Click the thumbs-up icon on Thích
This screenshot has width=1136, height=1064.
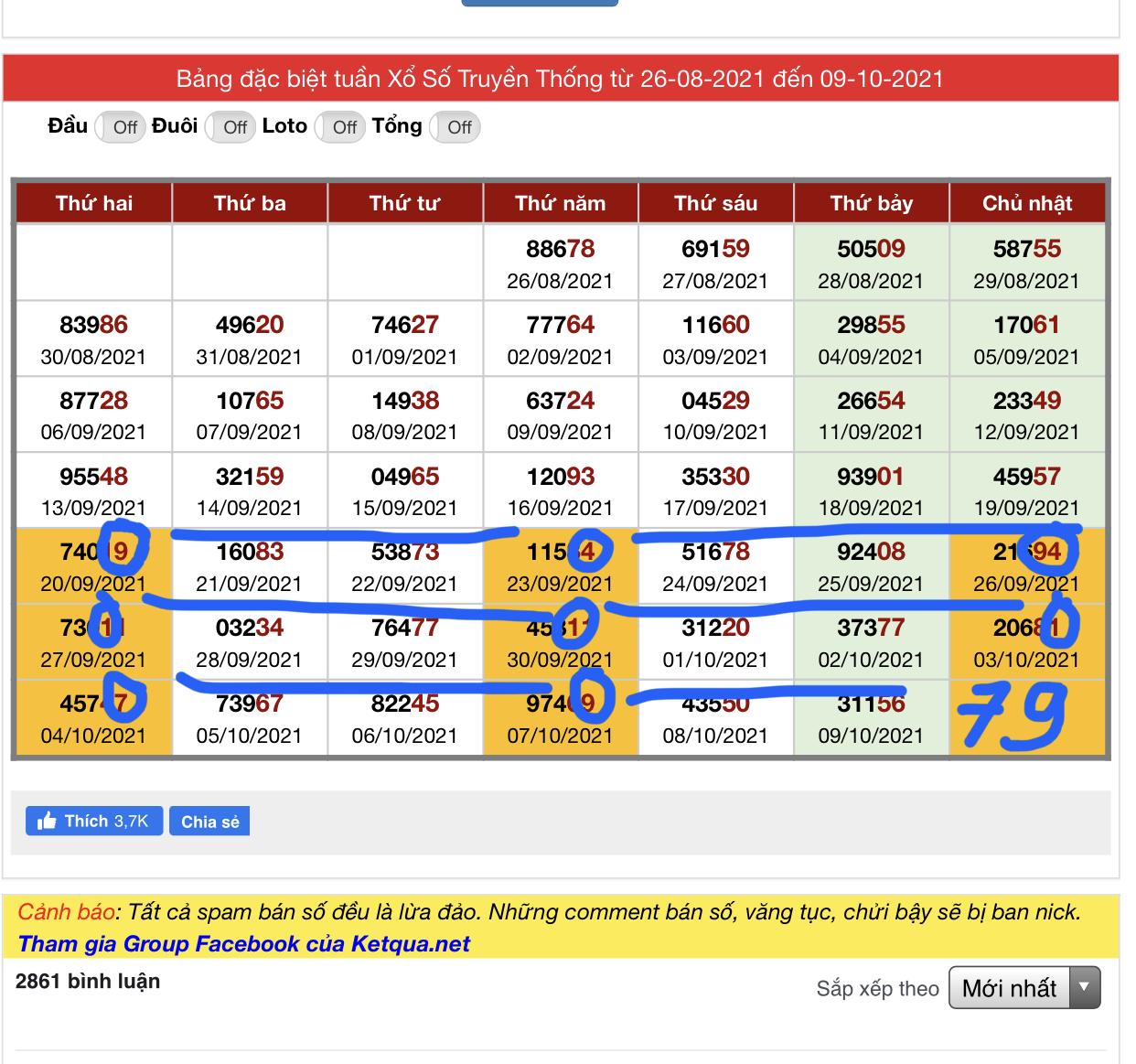coord(47,821)
